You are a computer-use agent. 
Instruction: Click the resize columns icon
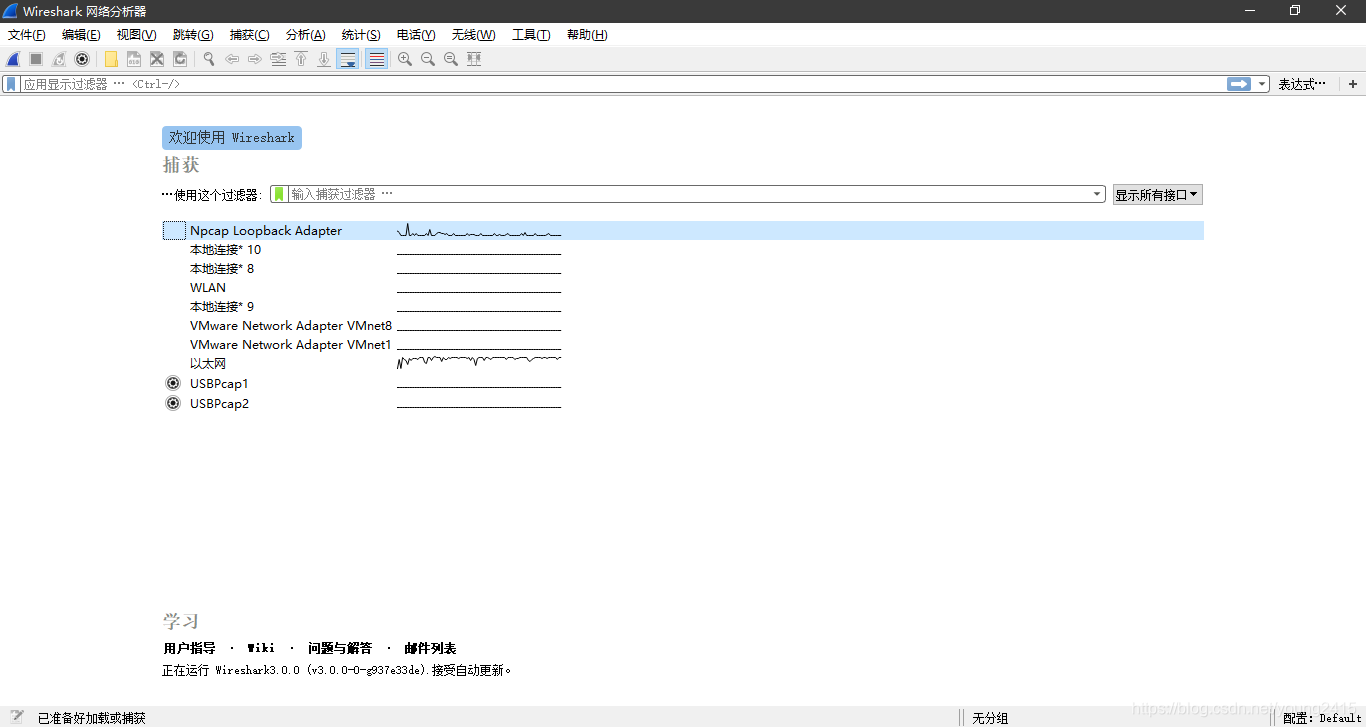click(x=474, y=59)
